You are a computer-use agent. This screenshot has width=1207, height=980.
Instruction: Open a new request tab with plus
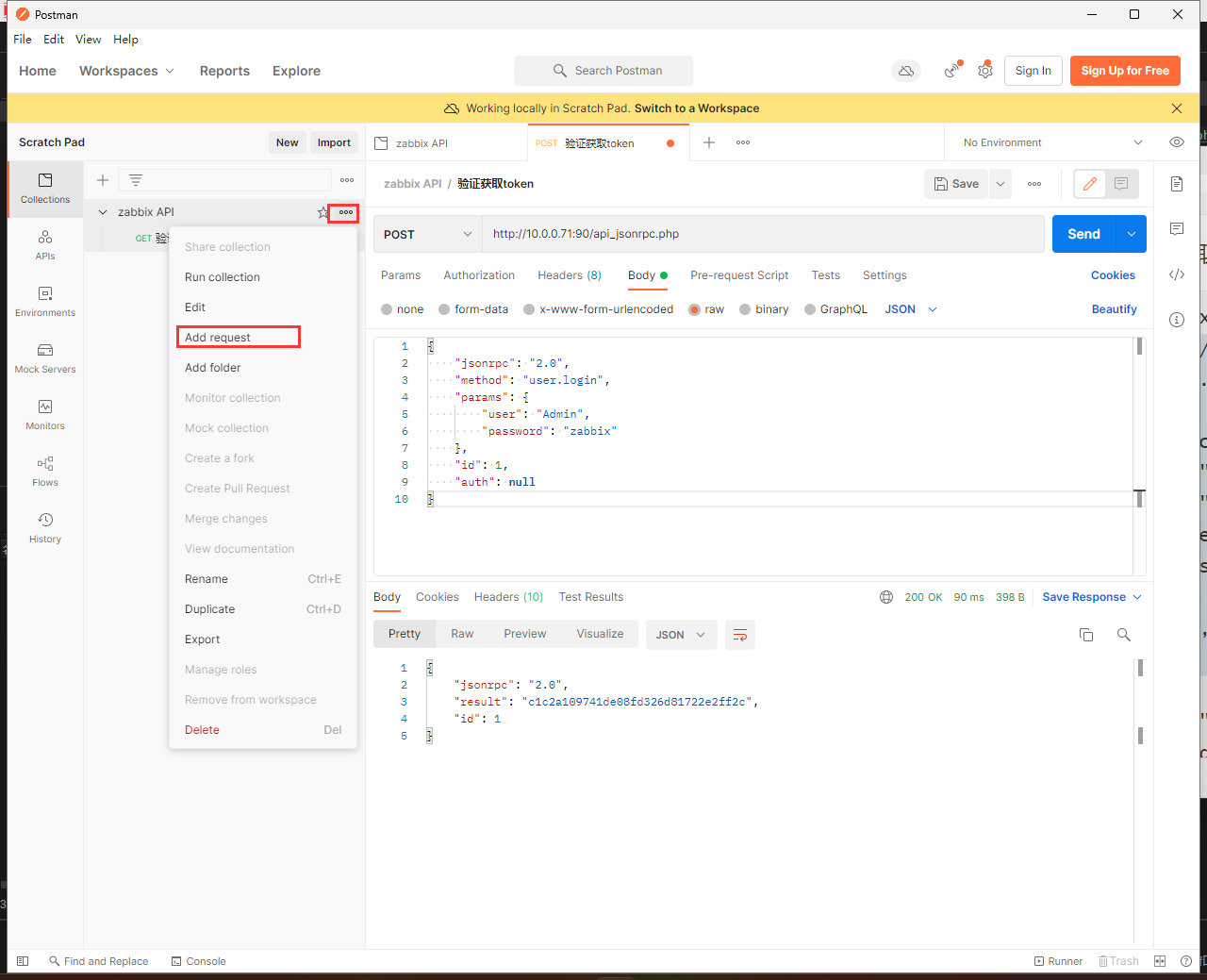[709, 142]
